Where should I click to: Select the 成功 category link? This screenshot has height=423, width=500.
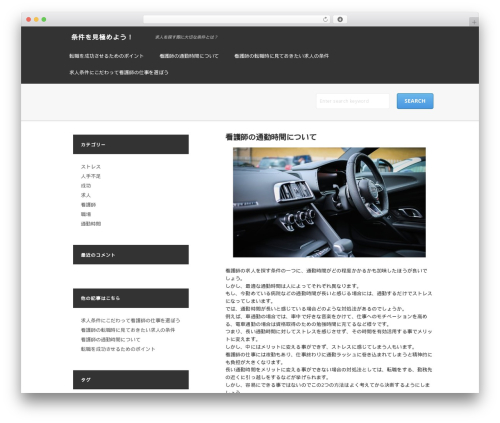pos(86,186)
